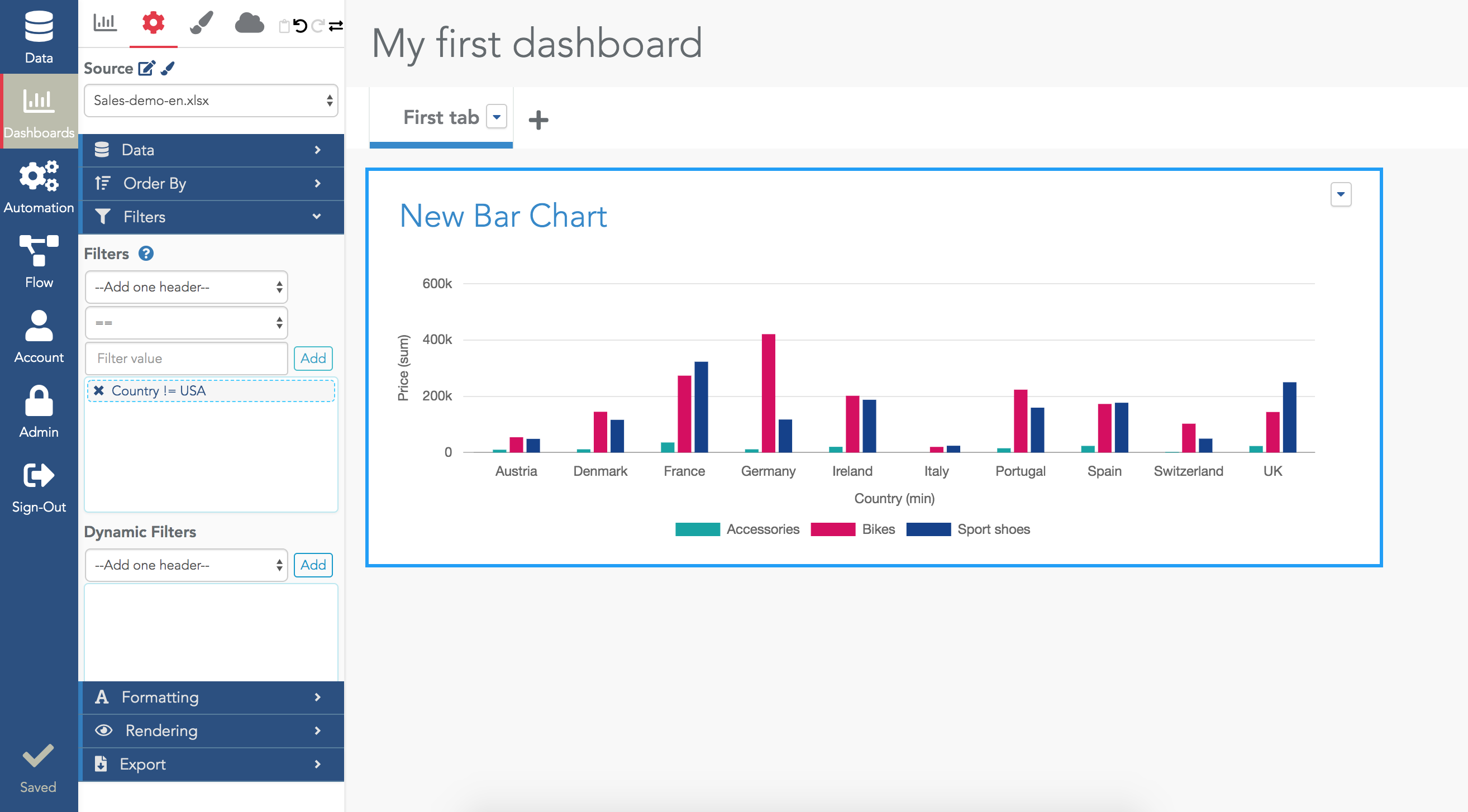
Task: Click the Price (sum) axis title
Action: coord(403,368)
